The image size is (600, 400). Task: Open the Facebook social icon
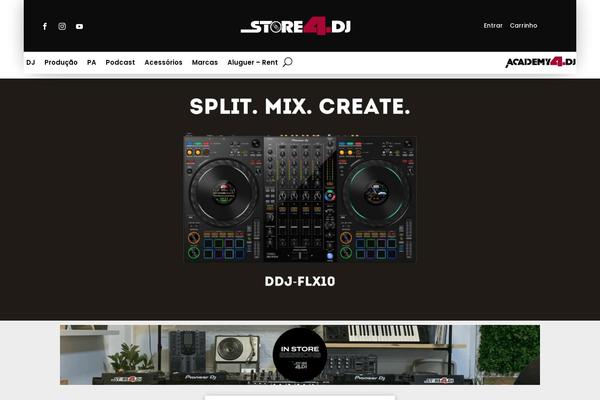click(x=45, y=26)
